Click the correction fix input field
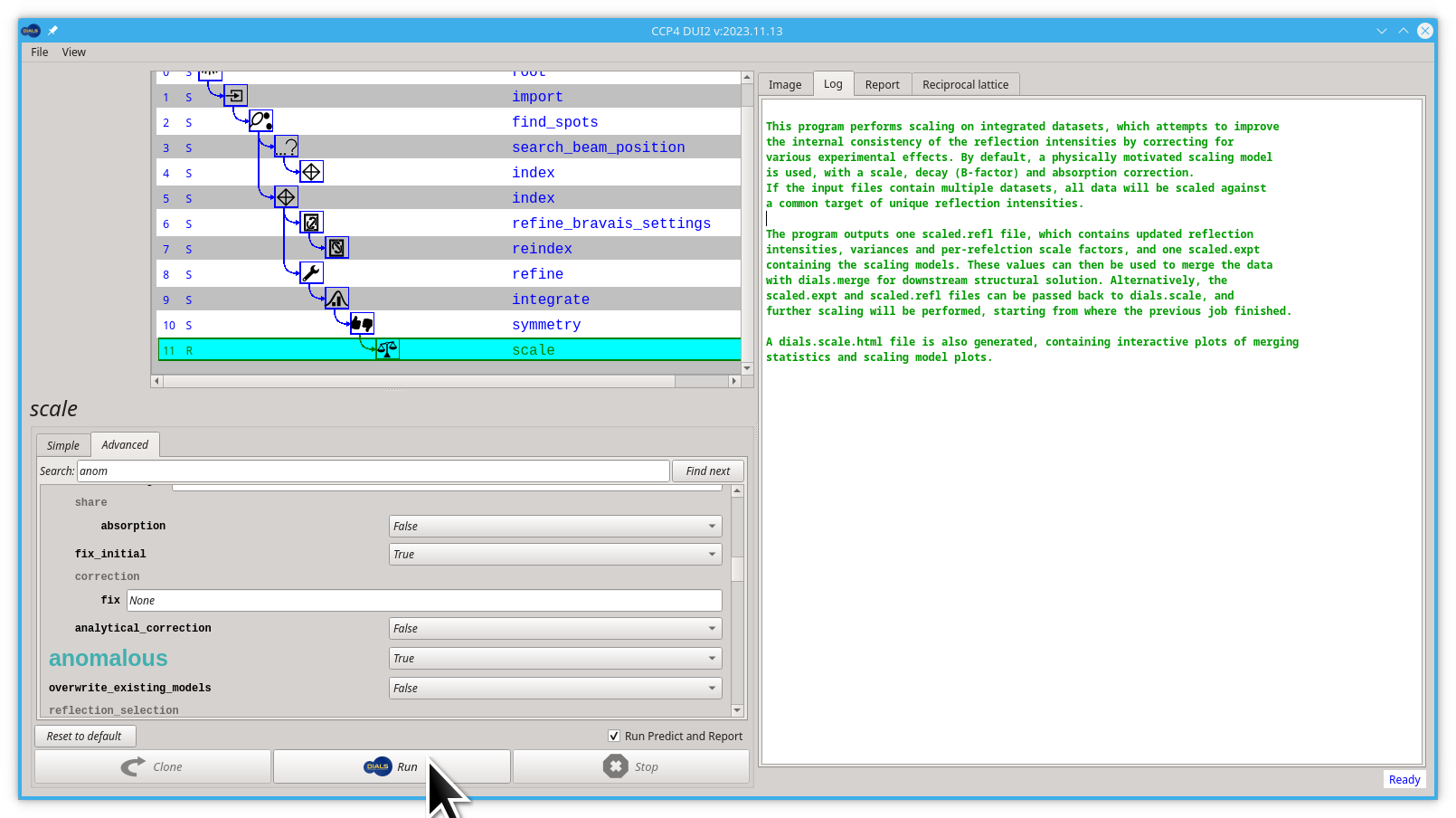Viewport: 1456px width, 818px height. [424, 600]
